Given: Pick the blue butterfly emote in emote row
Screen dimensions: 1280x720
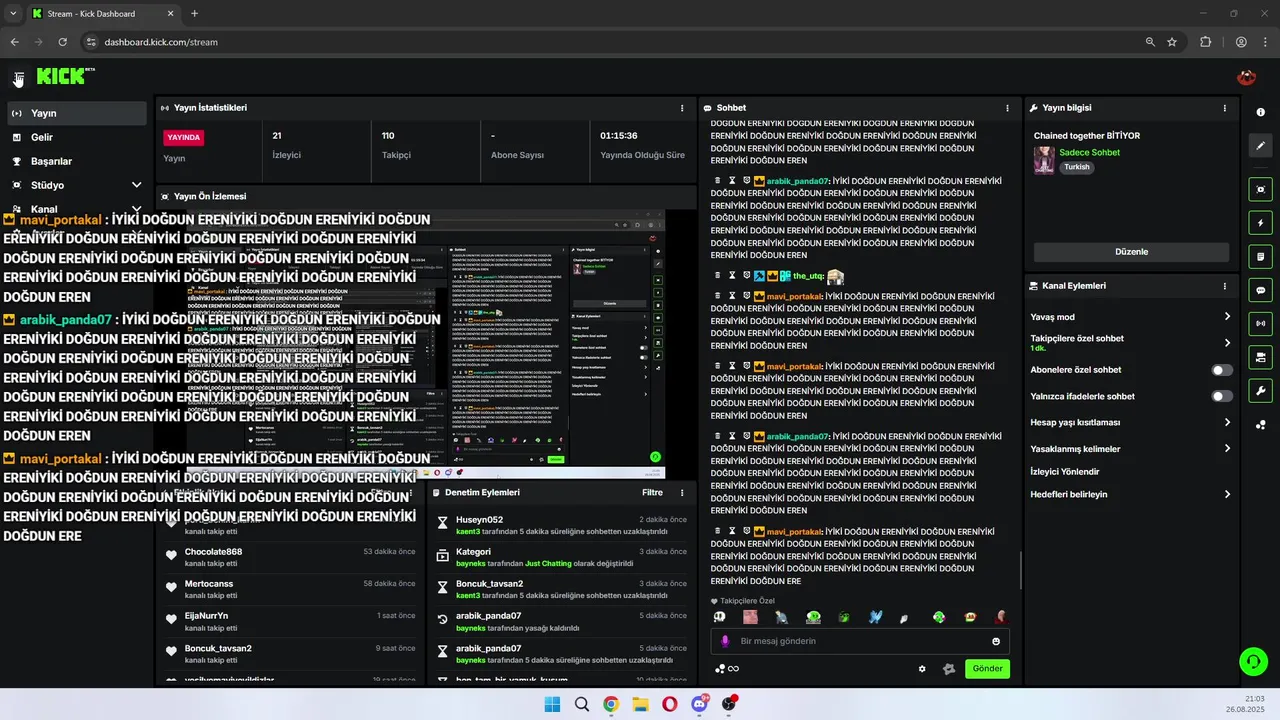Looking at the screenshot, I should 876,617.
